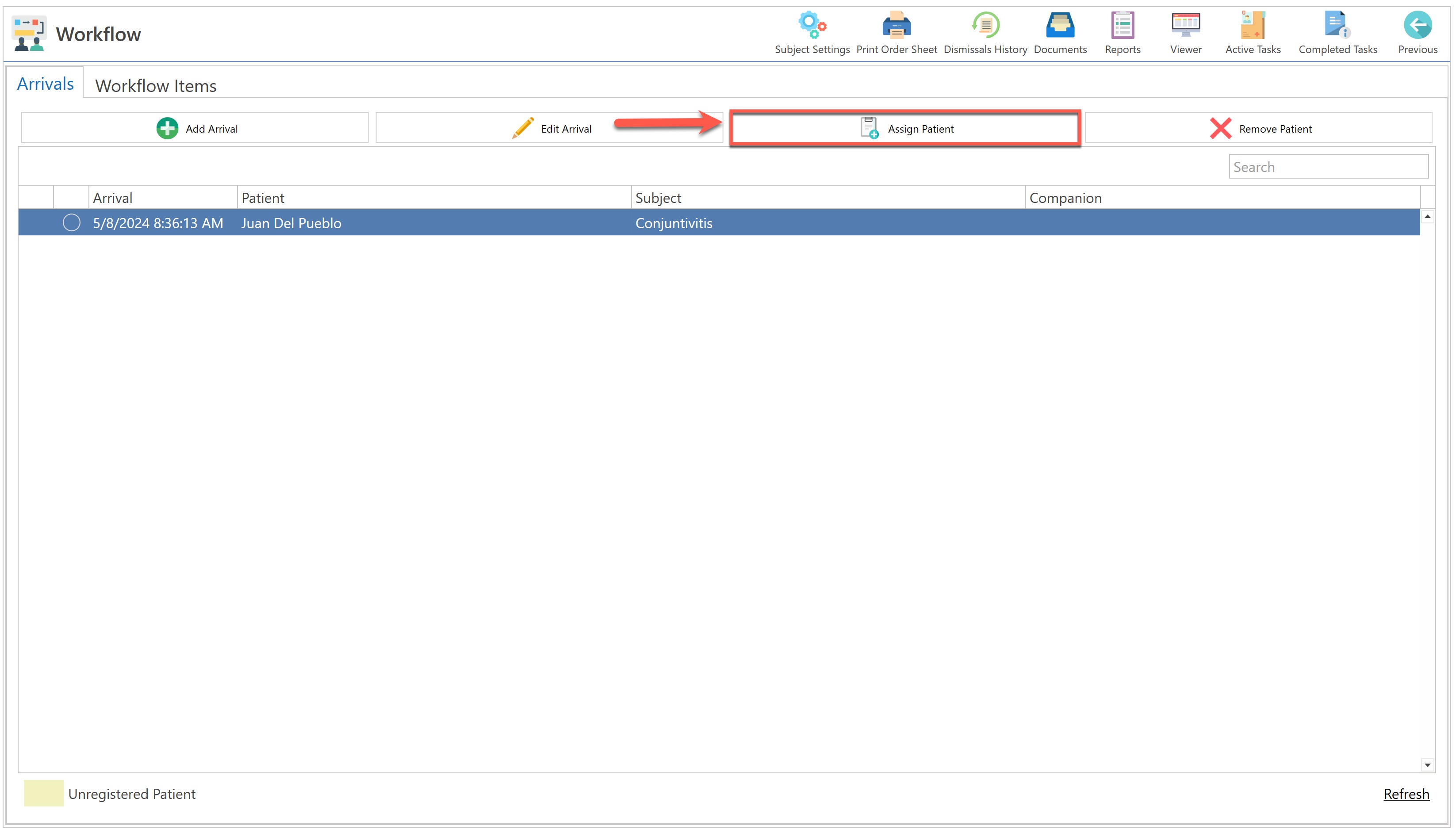The image size is (1456, 833).
Task: Select the radio circle for Juan Del Pueblo
Action: 72,222
